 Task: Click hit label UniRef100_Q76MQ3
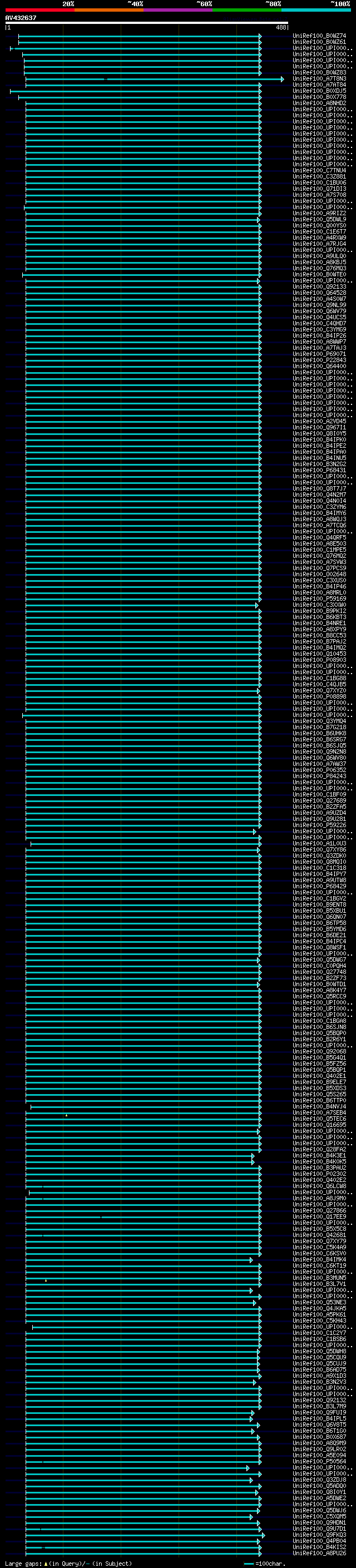[x=319, y=269]
